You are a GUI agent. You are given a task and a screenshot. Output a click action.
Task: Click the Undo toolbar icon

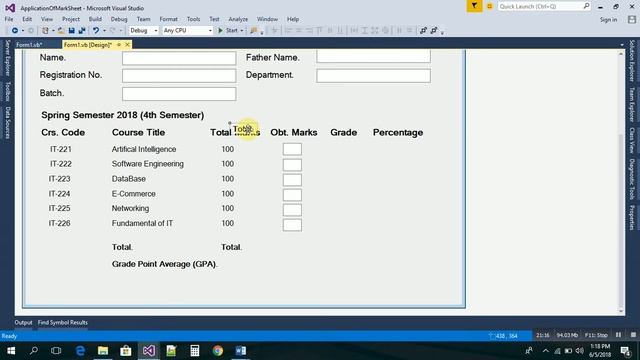[x=96, y=31]
